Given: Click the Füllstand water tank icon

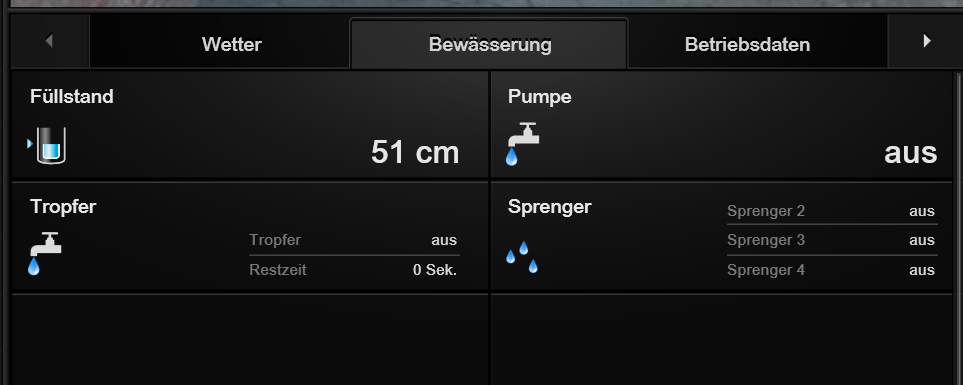Looking at the screenshot, I should (51, 146).
